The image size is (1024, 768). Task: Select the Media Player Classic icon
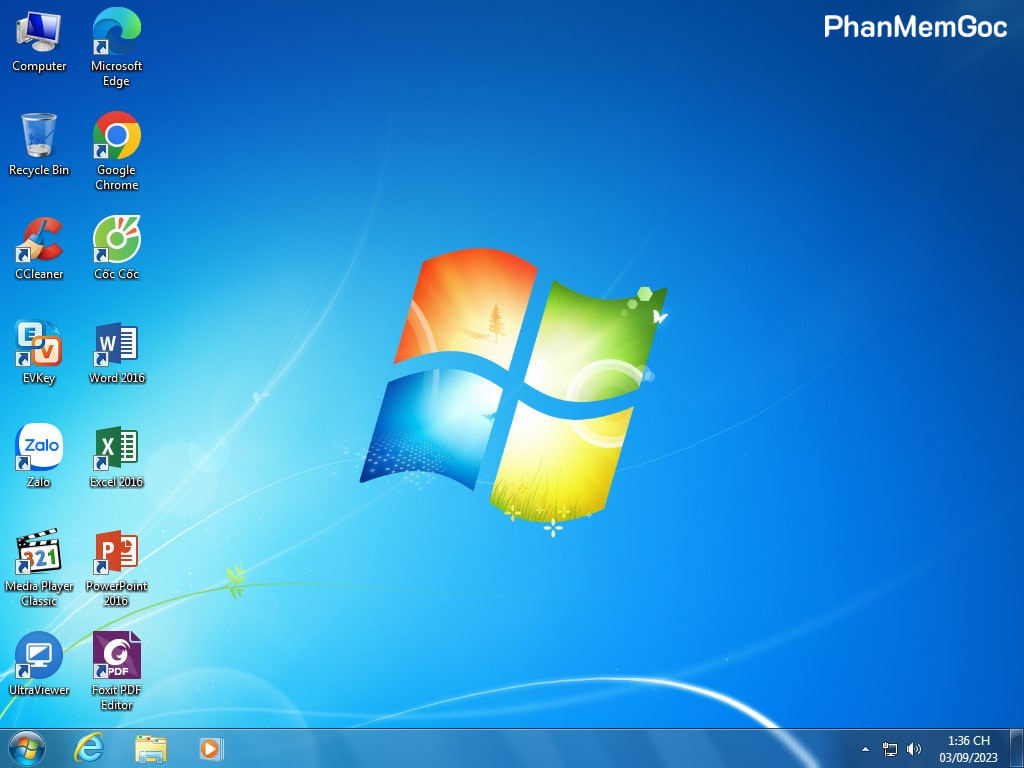point(39,553)
